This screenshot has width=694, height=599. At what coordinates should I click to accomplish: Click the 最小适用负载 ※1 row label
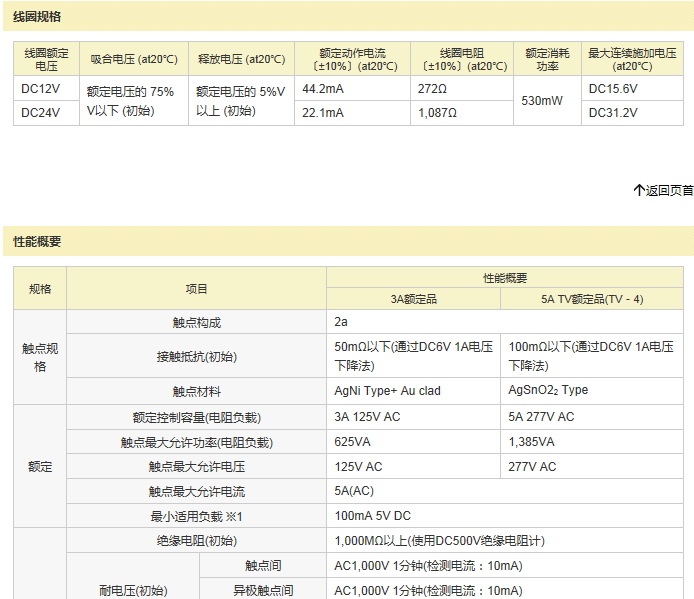tap(197, 517)
